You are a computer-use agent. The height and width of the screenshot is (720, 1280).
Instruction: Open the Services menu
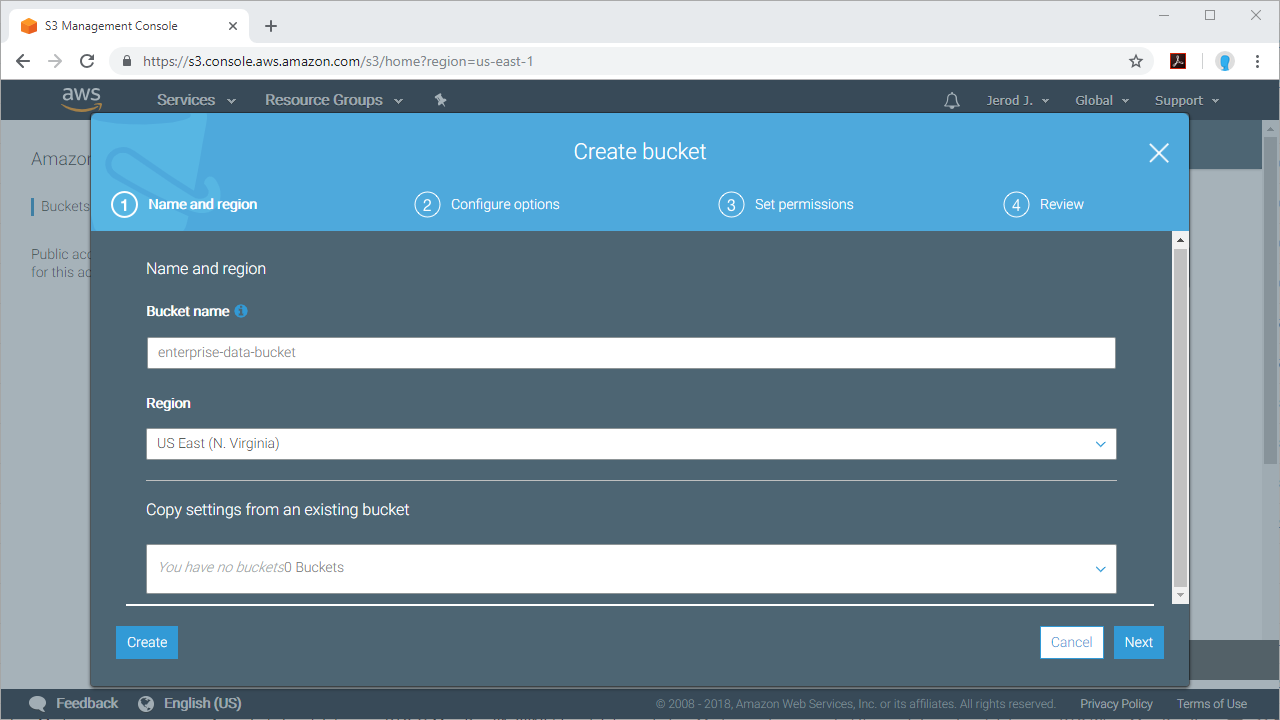[x=196, y=100]
